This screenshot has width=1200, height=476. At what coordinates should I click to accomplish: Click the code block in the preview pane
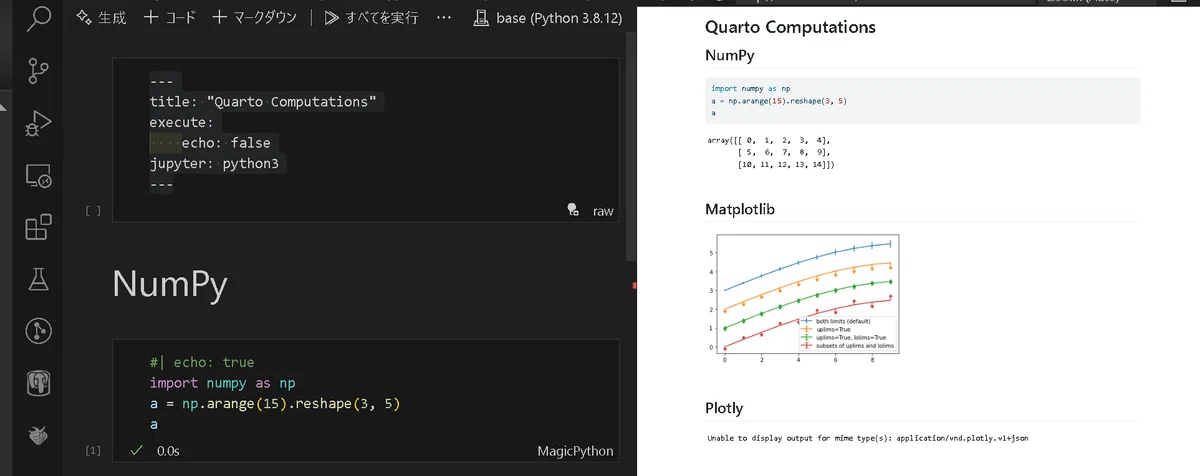point(922,101)
